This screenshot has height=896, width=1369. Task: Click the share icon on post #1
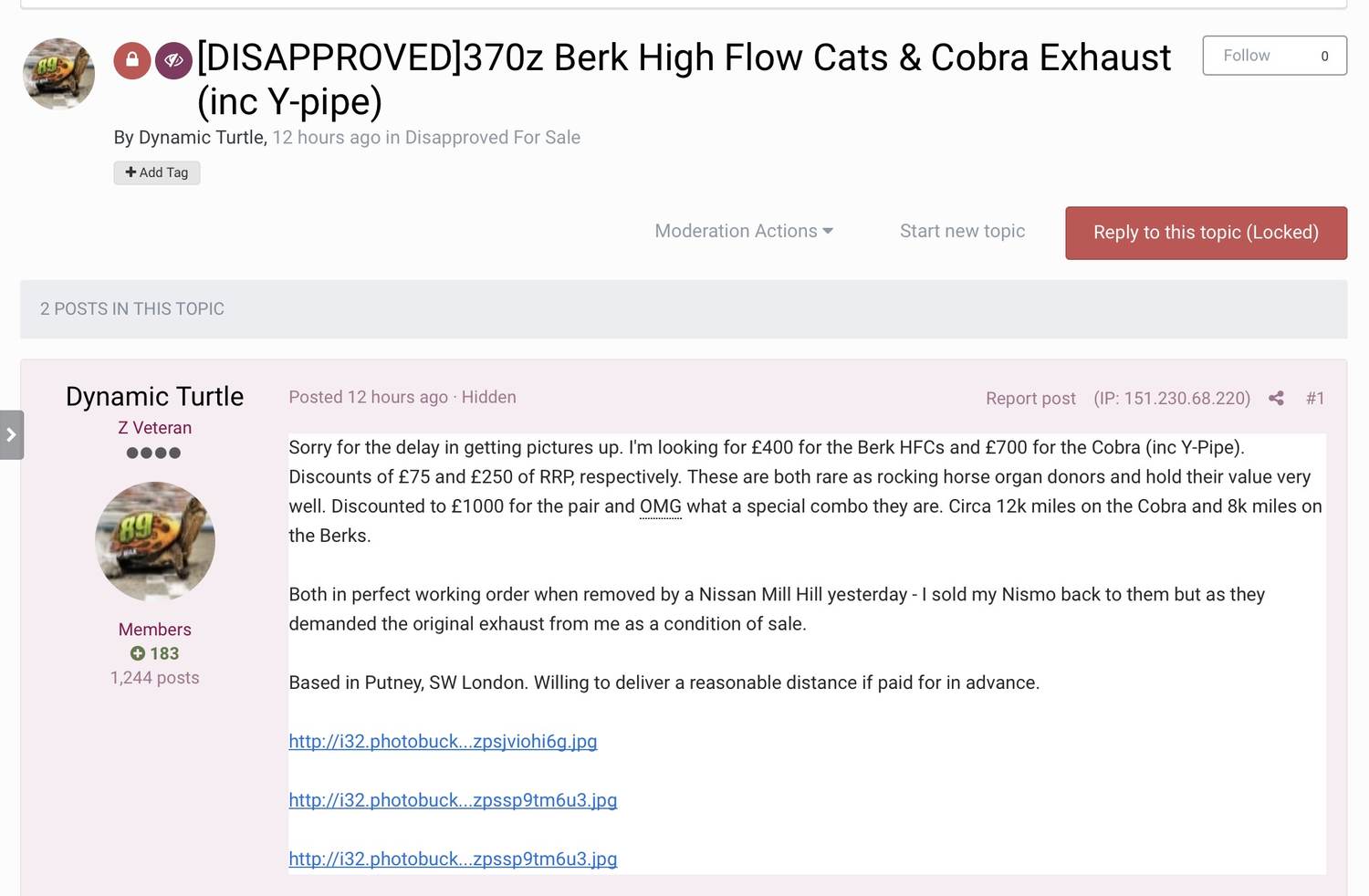1276,398
